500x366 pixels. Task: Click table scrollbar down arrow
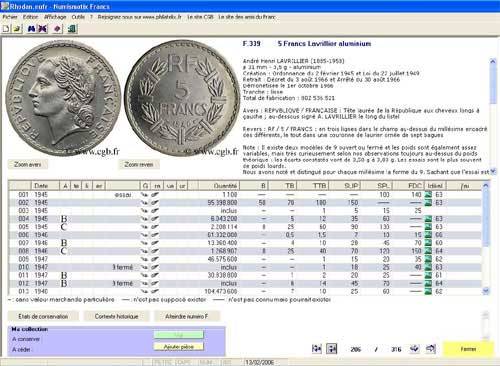click(486, 291)
